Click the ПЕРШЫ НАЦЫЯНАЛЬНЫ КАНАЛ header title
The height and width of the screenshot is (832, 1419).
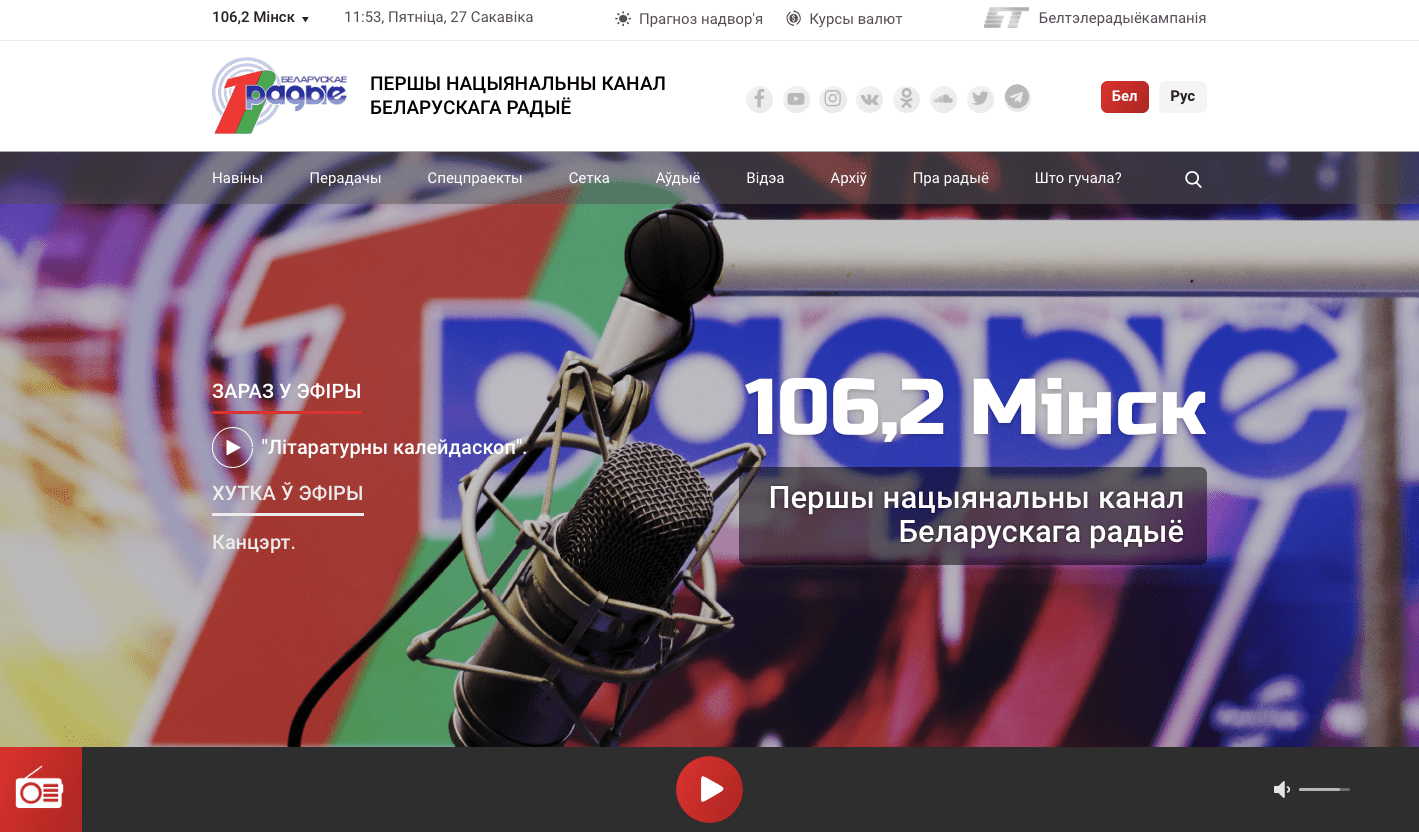coord(518,95)
